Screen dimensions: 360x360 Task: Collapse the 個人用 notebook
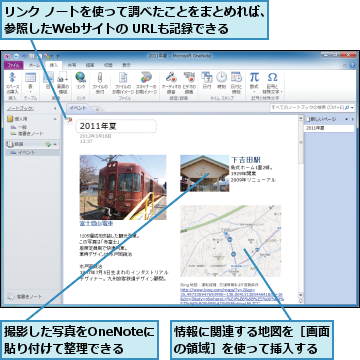55,119
